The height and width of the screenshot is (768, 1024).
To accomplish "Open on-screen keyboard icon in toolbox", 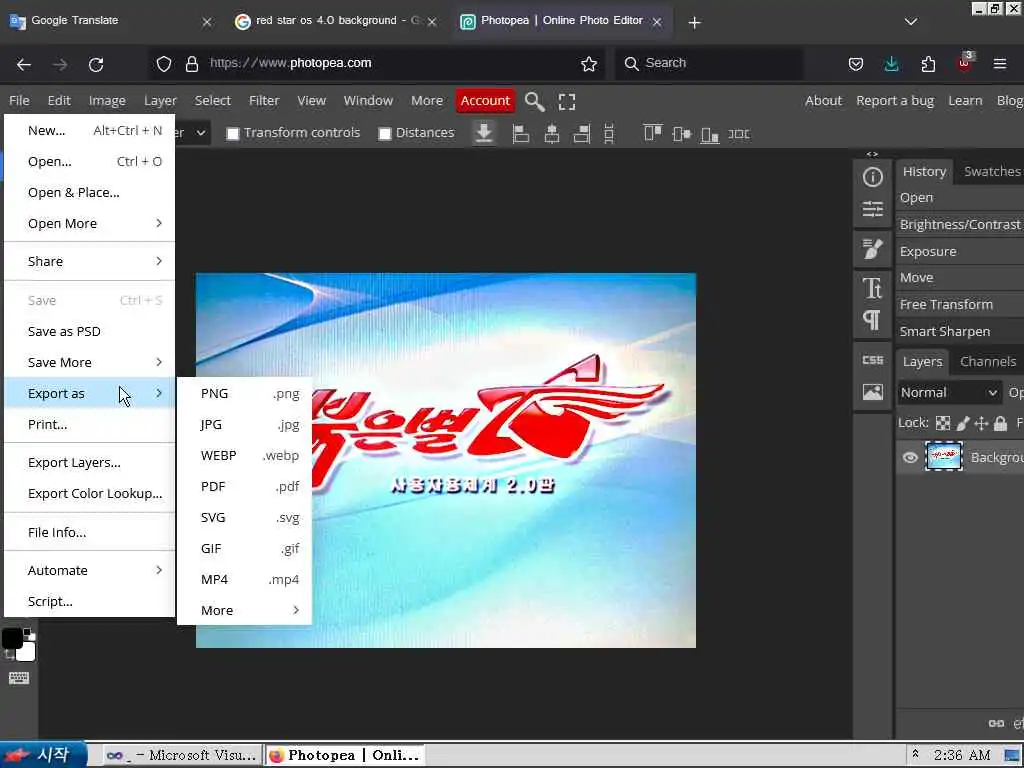I will click(19, 678).
